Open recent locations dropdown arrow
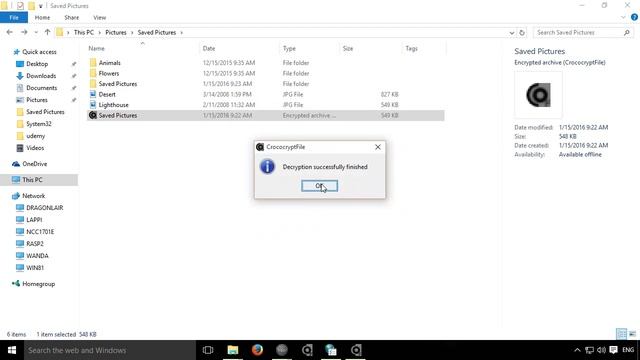 (x=36, y=32)
